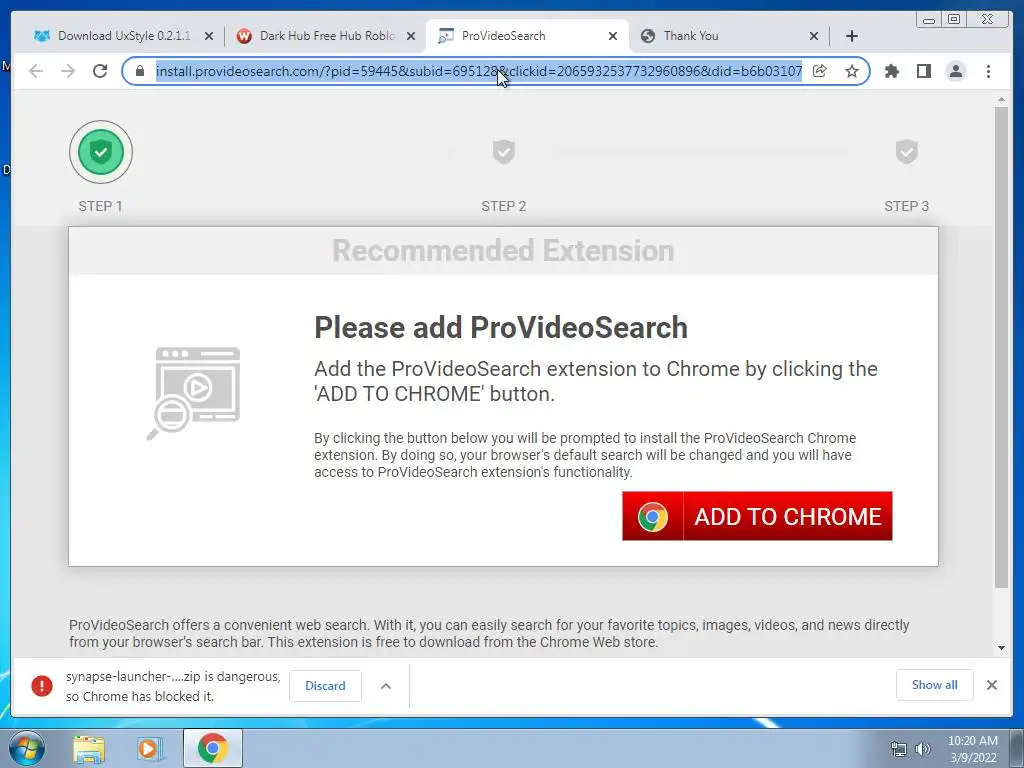
Task: Discard the blocked synapse-launcher download
Action: click(325, 686)
